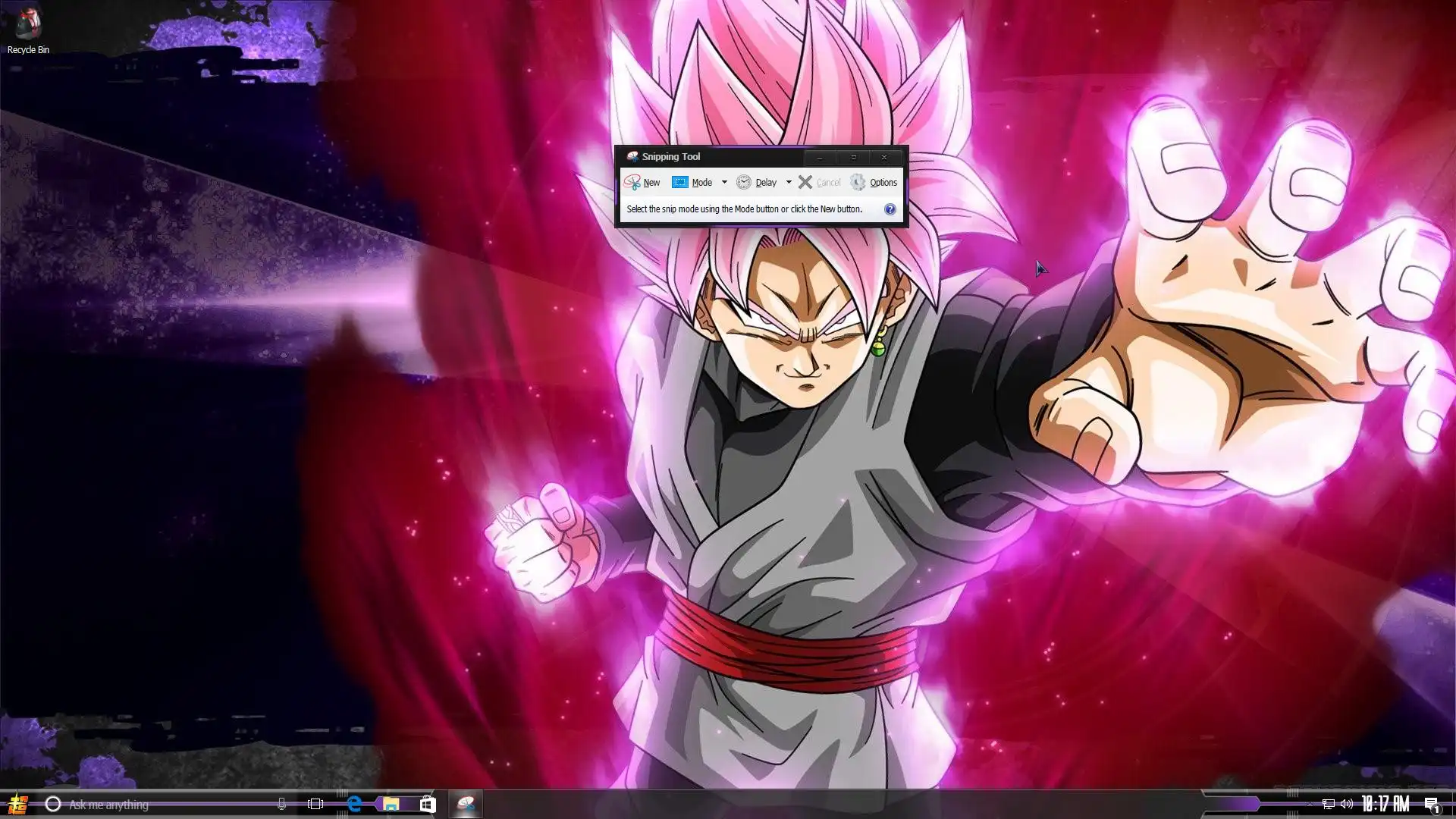Expand the Mode dropdown arrow
The width and height of the screenshot is (1456, 819).
pos(724,183)
